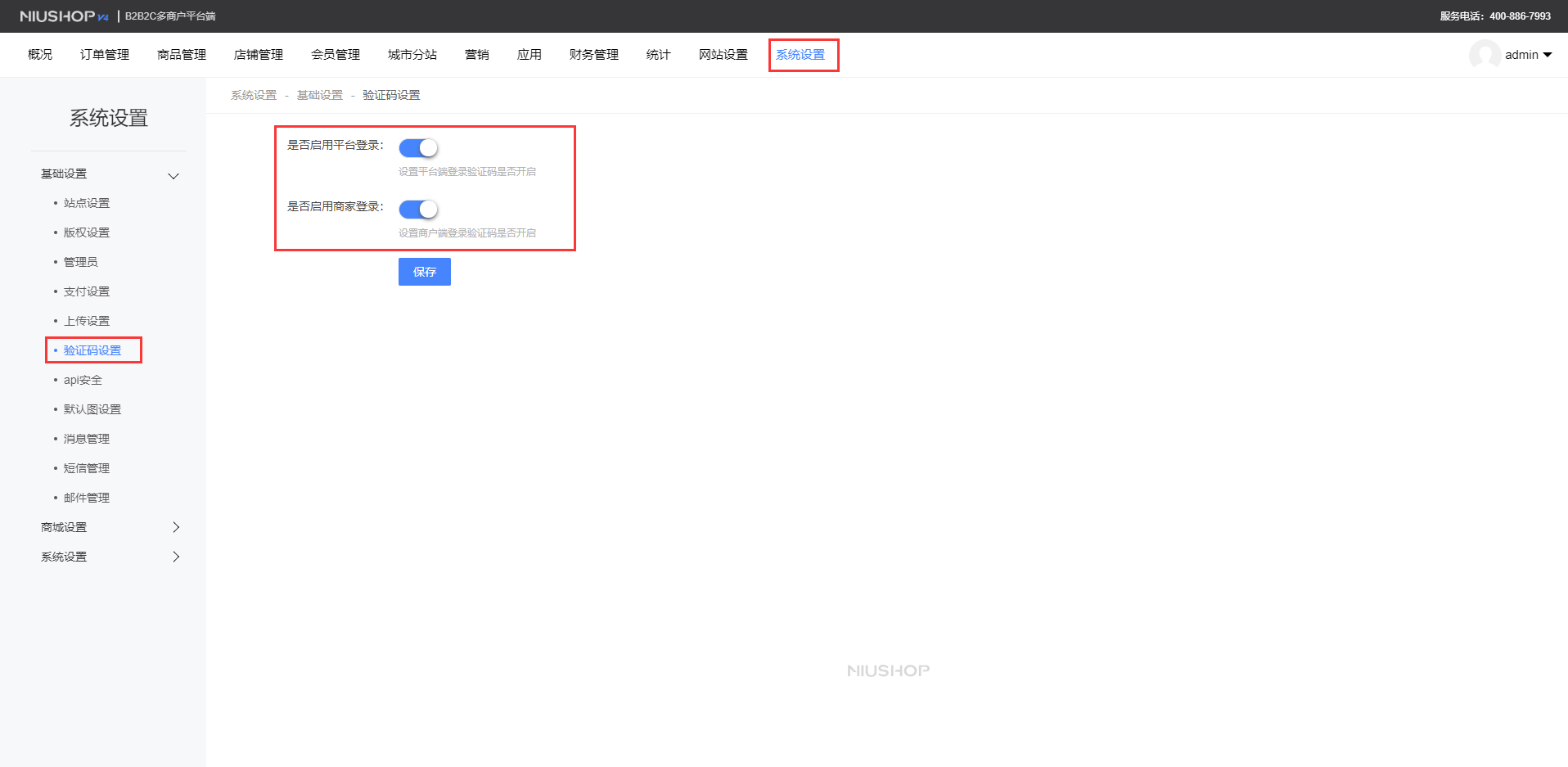Toggle the 是否启用平台登录 switch

pos(419,148)
